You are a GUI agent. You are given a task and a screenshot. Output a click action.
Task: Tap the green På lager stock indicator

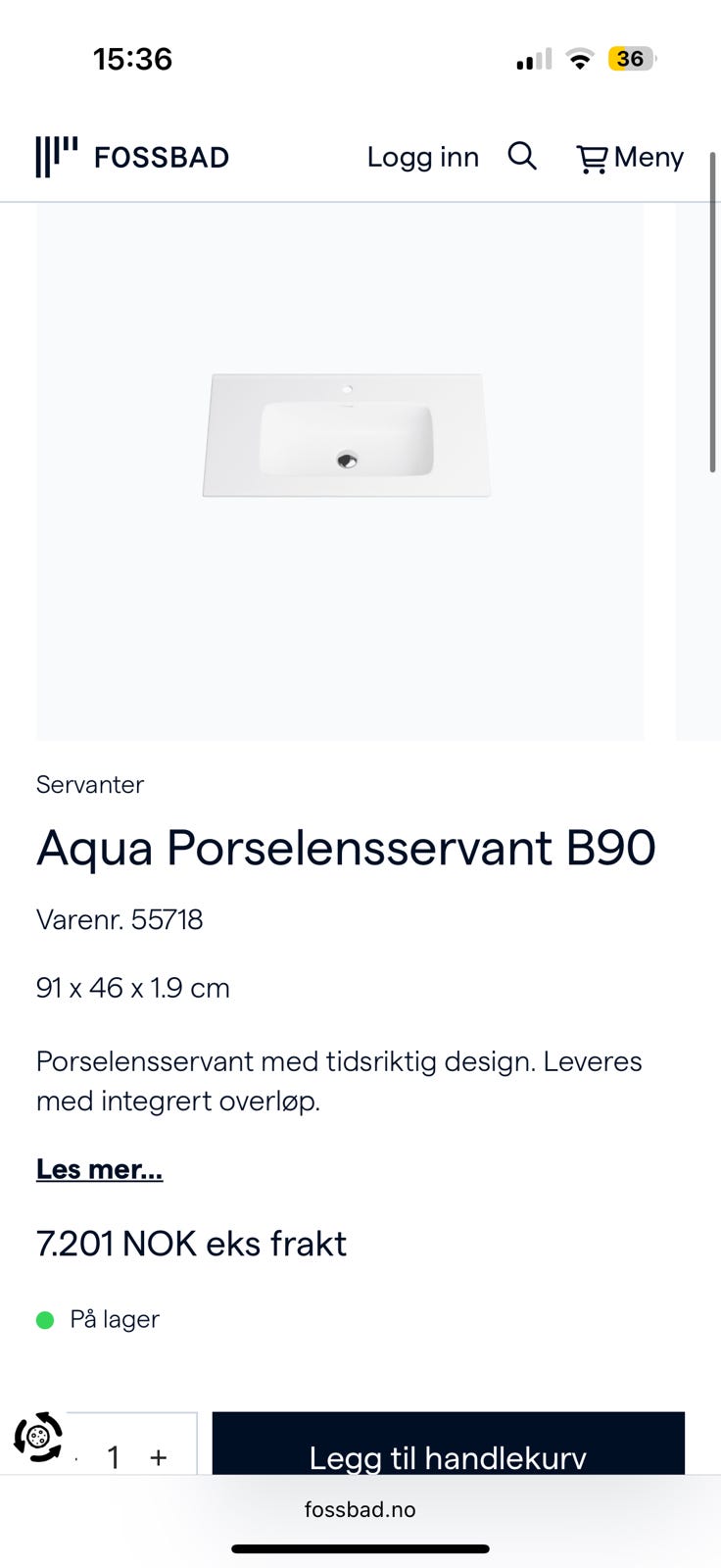pyautogui.click(x=45, y=1320)
